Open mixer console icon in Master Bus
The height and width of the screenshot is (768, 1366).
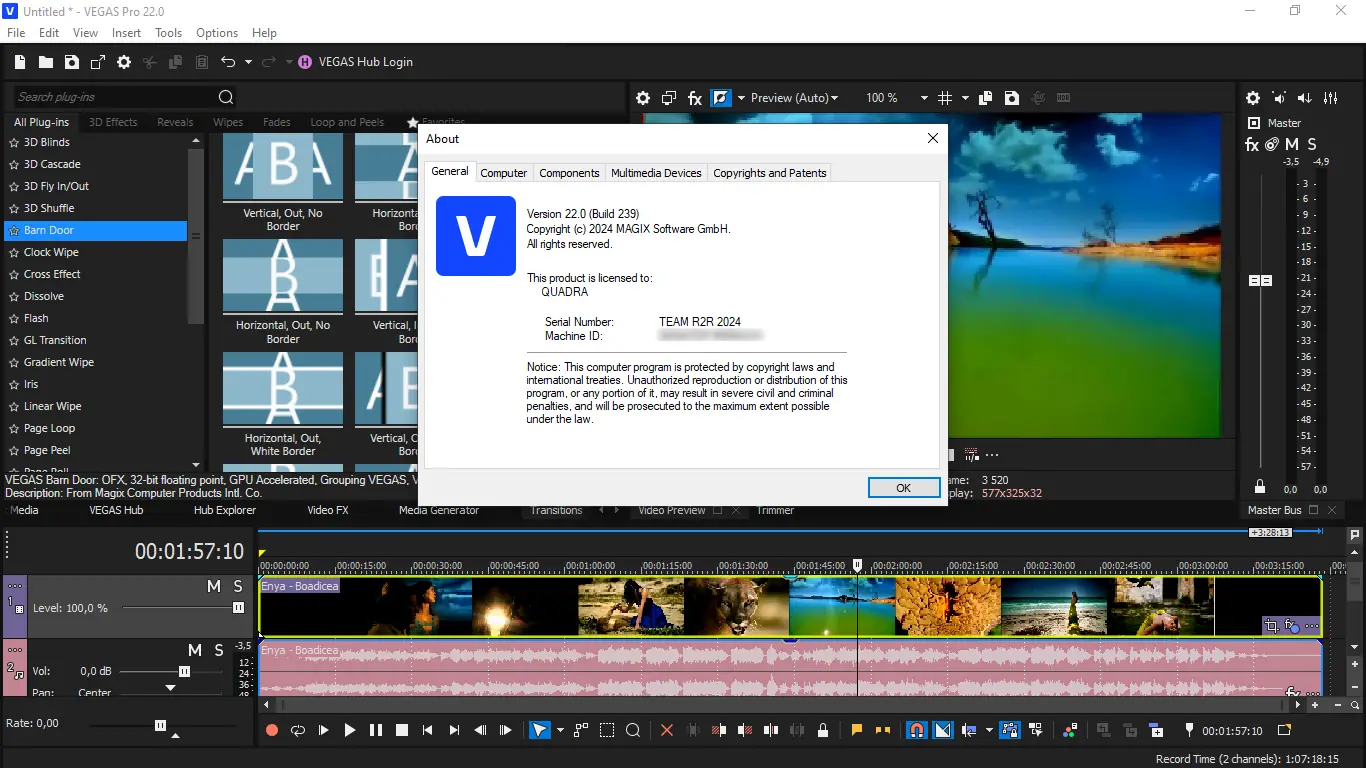click(x=1331, y=98)
